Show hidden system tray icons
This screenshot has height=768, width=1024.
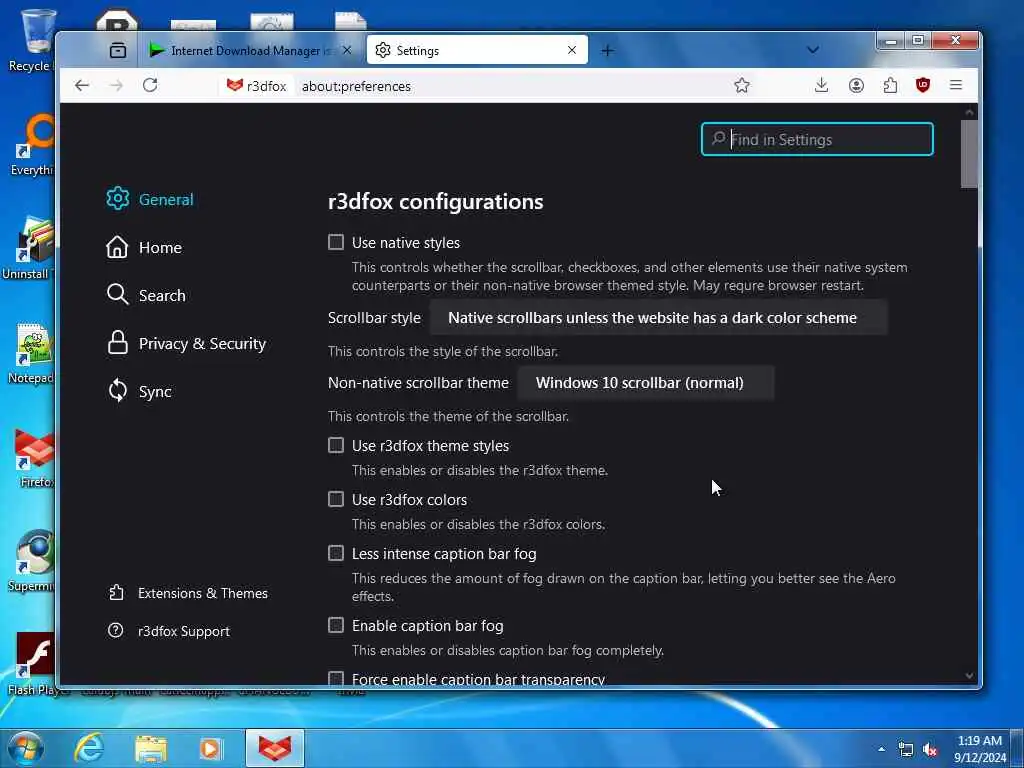882,749
